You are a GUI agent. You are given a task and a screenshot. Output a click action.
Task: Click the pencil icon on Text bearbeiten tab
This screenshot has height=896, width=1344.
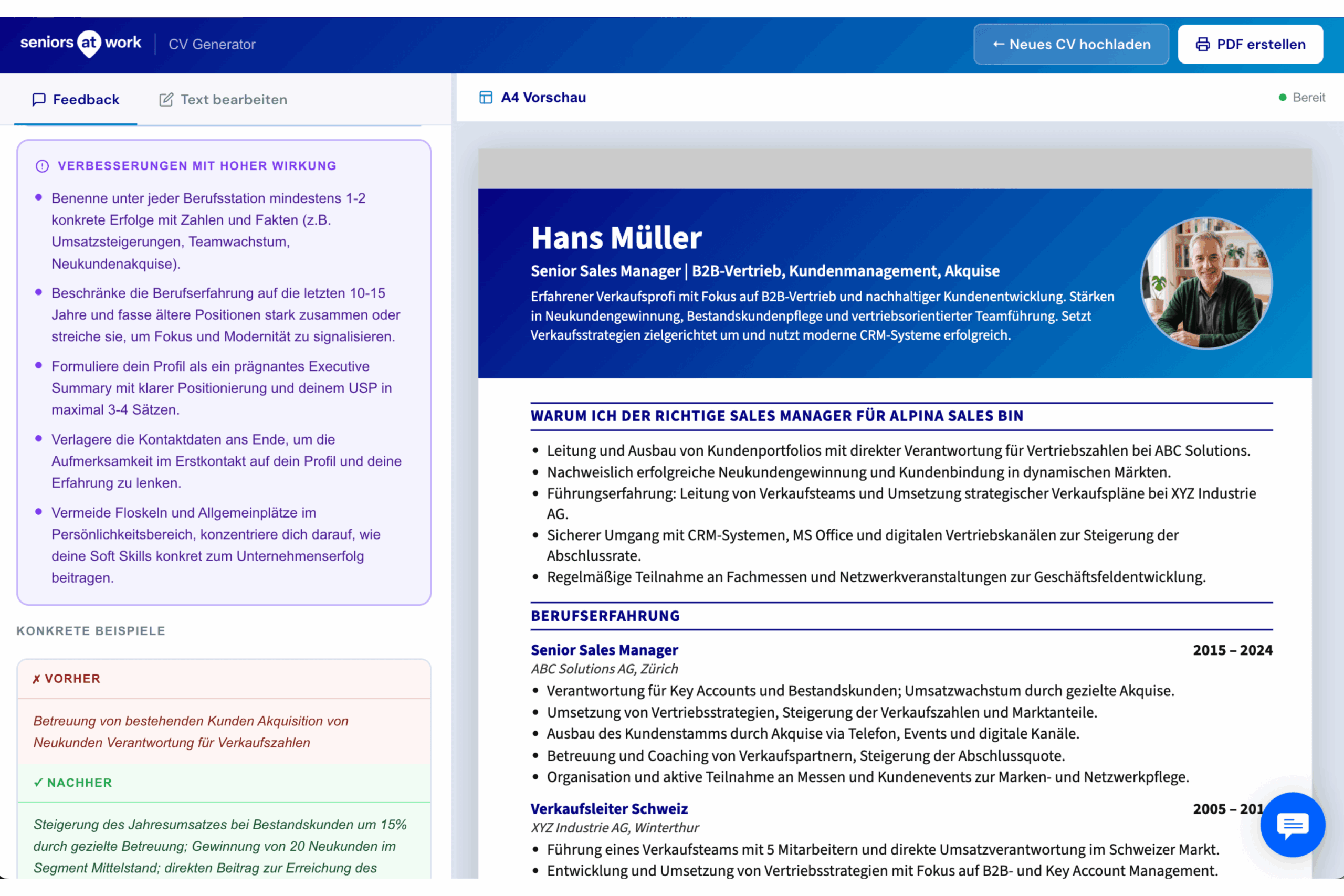point(166,99)
